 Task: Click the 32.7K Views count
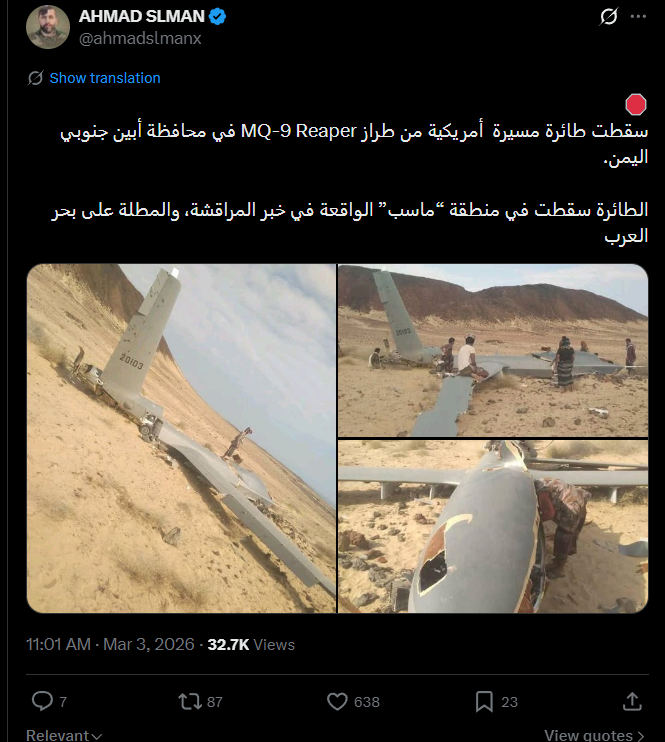[x=251, y=645]
